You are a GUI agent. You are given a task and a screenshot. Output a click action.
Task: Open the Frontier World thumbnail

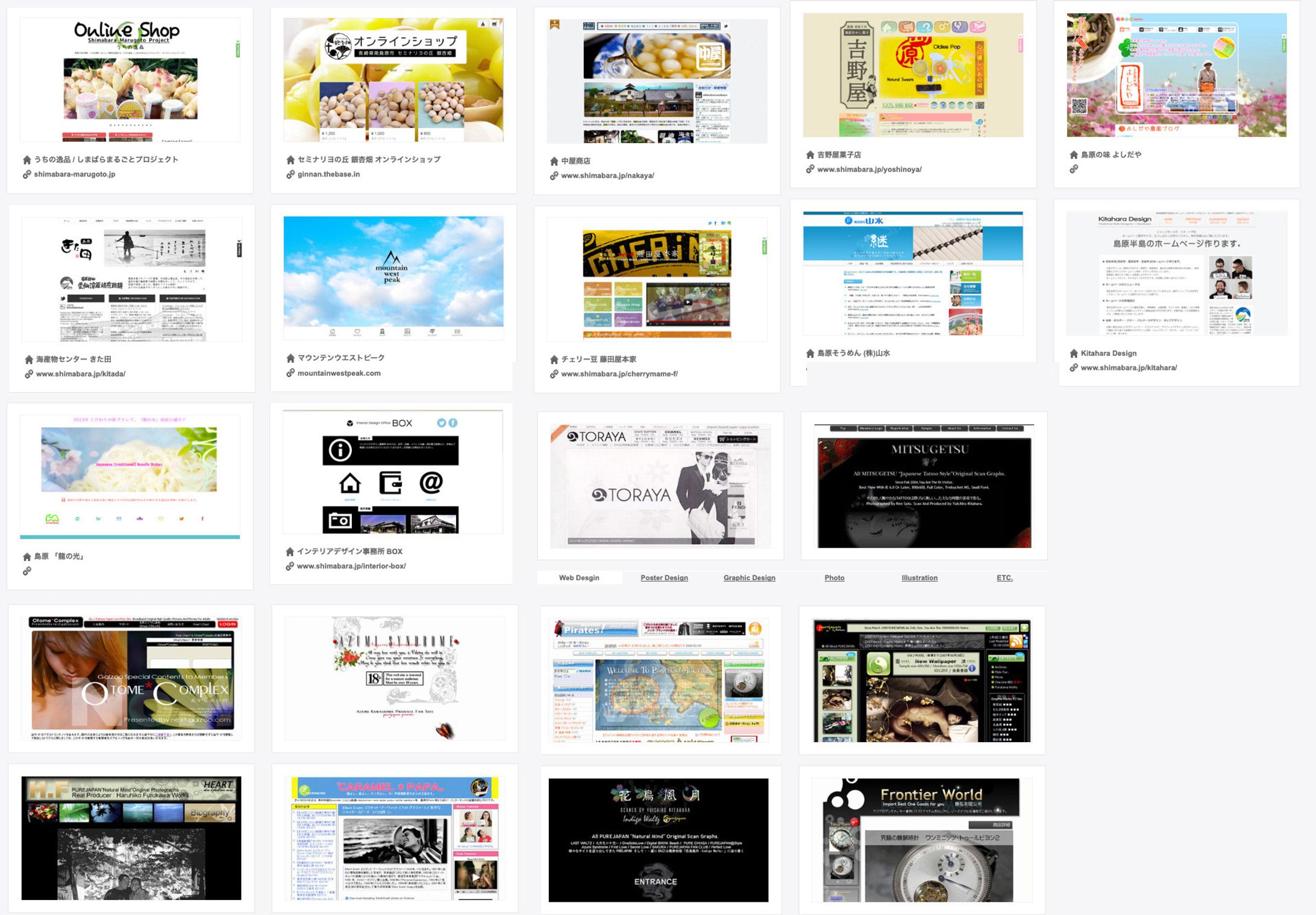click(922, 840)
